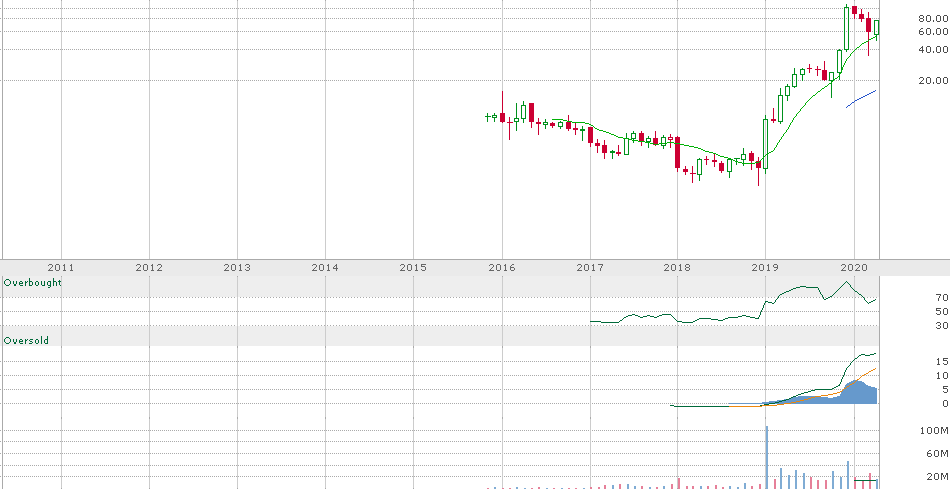Click the 20M volume axis label
Viewport: 950px width, 489px height.
pos(937,476)
